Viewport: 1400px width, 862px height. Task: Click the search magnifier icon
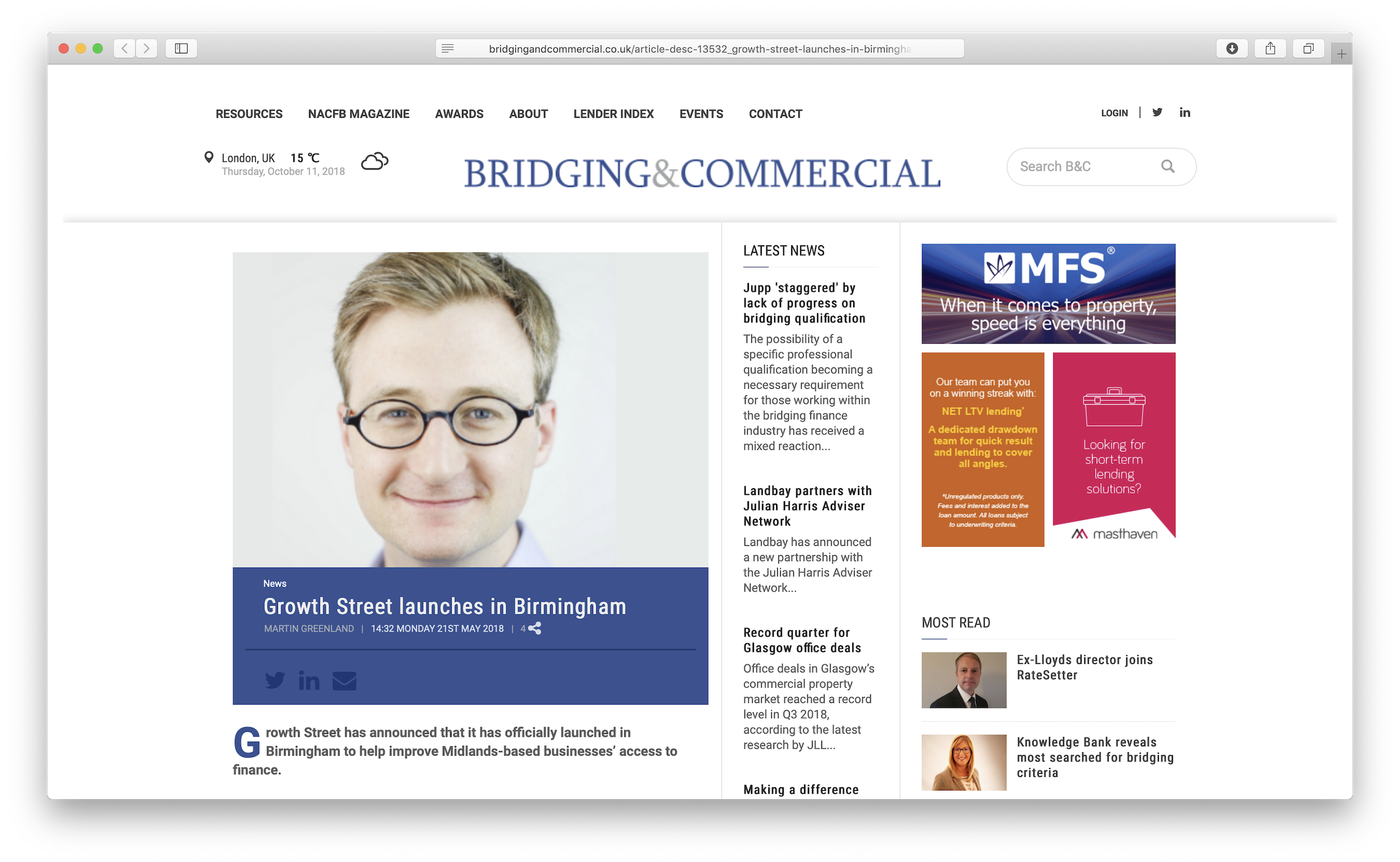point(1167,166)
